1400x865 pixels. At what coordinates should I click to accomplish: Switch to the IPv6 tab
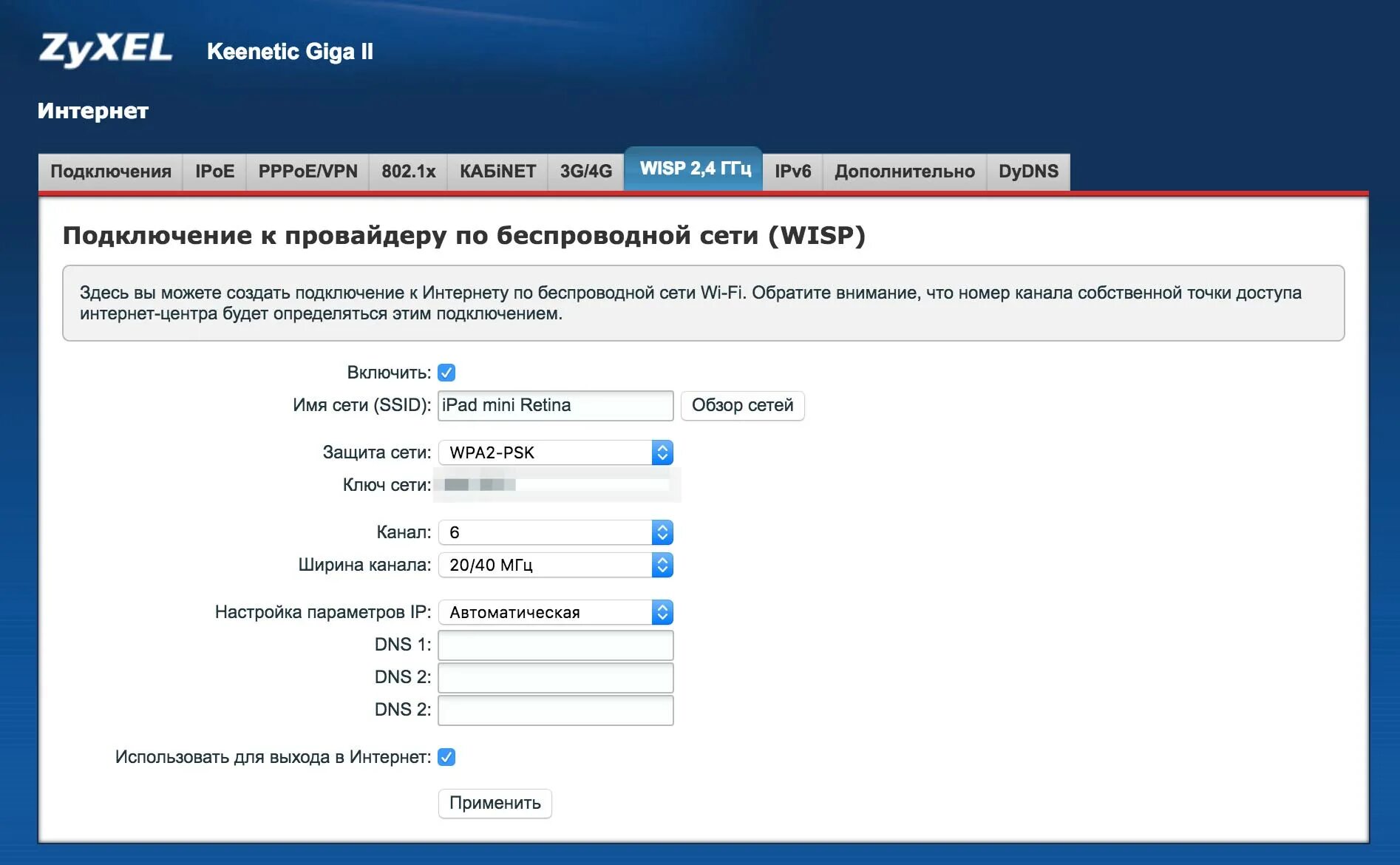click(792, 172)
